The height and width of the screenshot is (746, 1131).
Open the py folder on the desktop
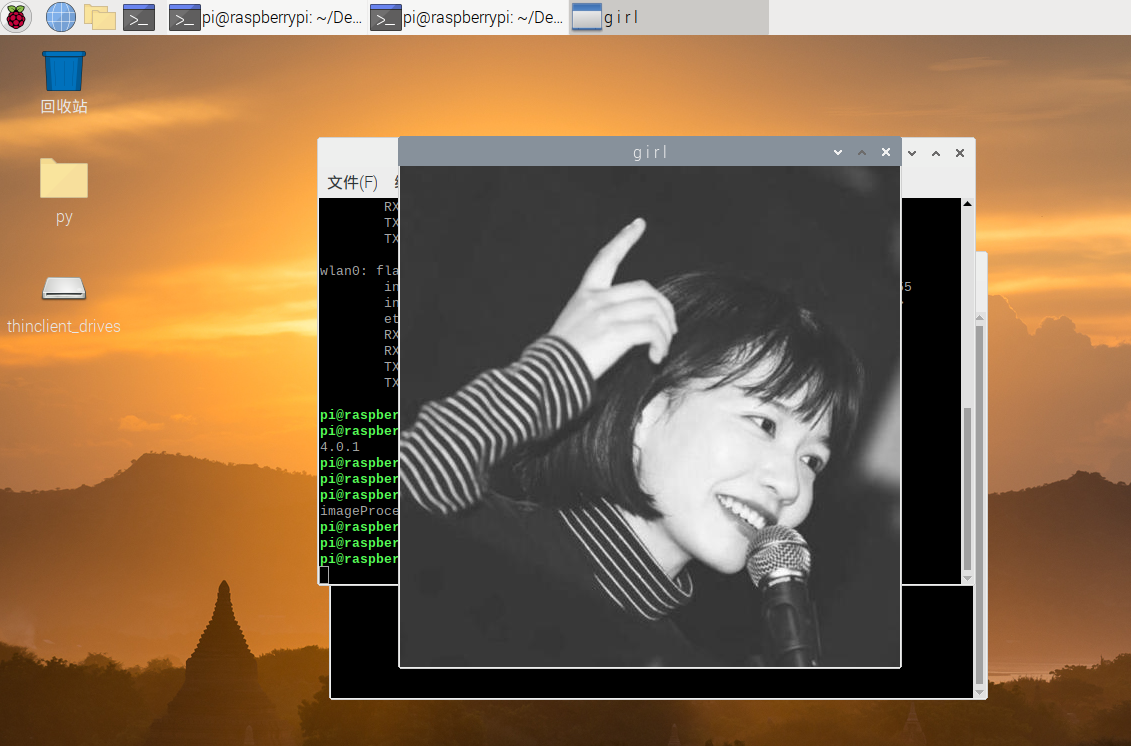pyautogui.click(x=63, y=191)
